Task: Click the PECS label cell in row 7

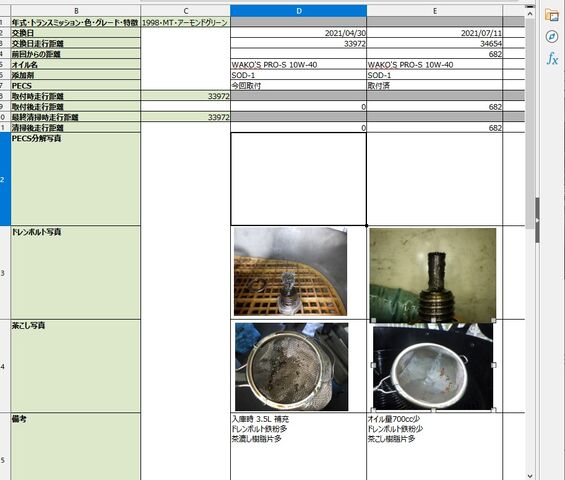Action: pyautogui.click(x=76, y=85)
